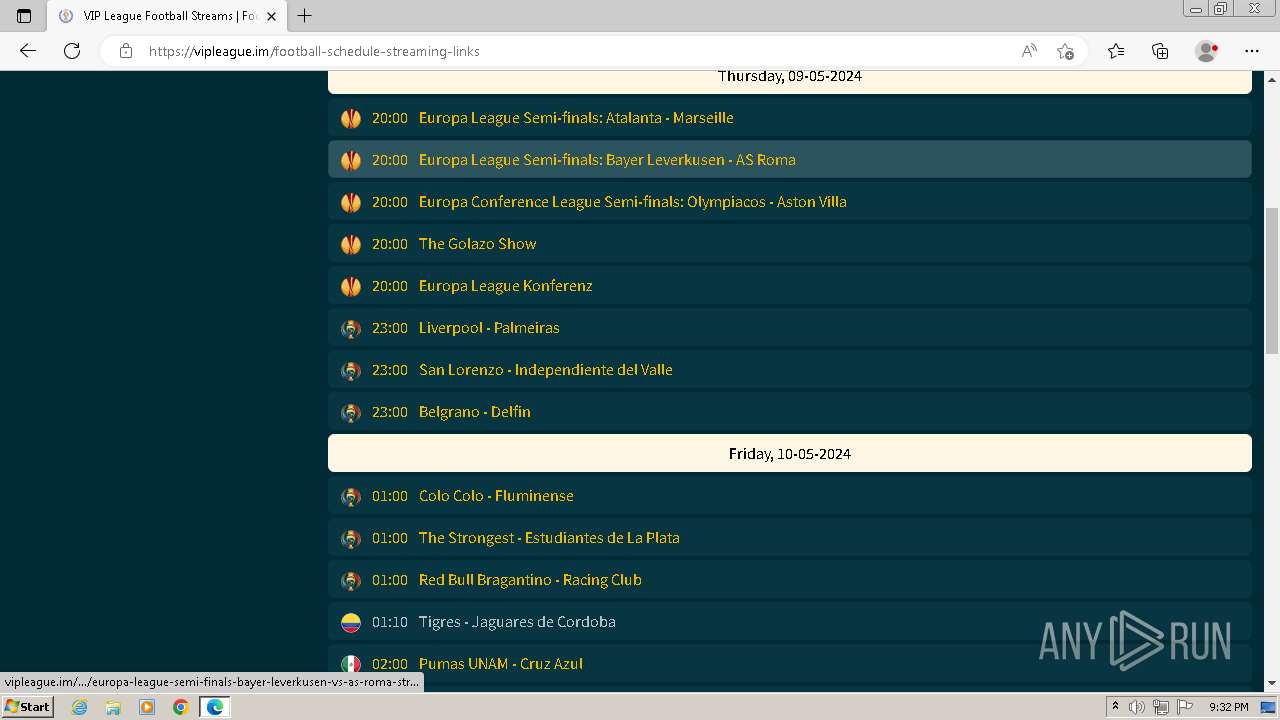This screenshot has height=720, width=1280.
Task: Click Libertadores icon beside Liverpool - Palmeiras
Action: (350, 328)
